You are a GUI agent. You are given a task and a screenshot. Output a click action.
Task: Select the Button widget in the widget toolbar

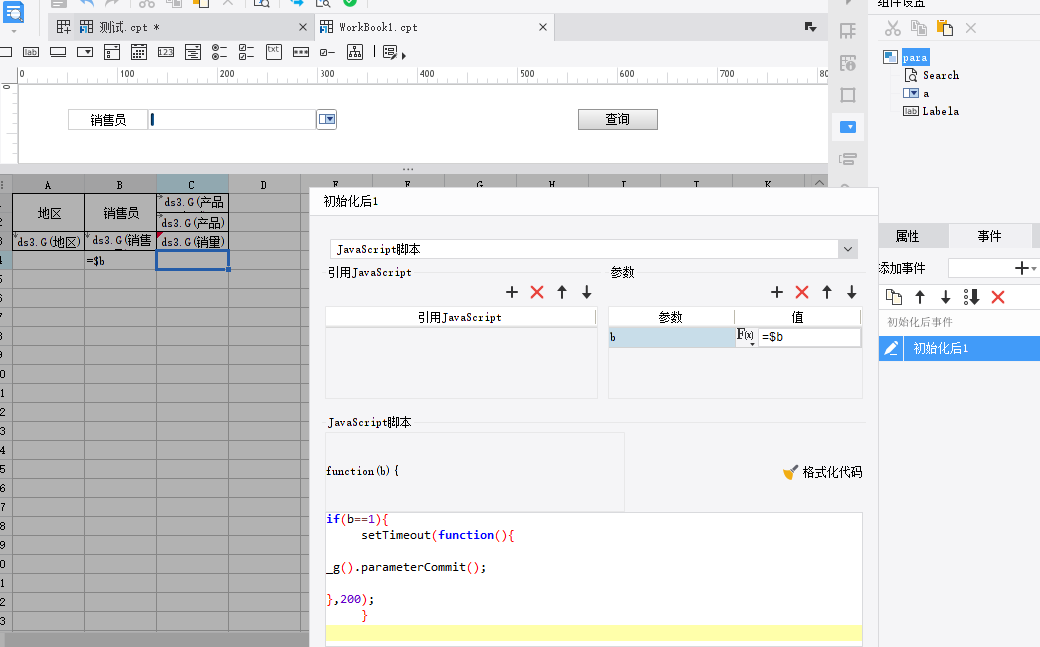(58, 52)
